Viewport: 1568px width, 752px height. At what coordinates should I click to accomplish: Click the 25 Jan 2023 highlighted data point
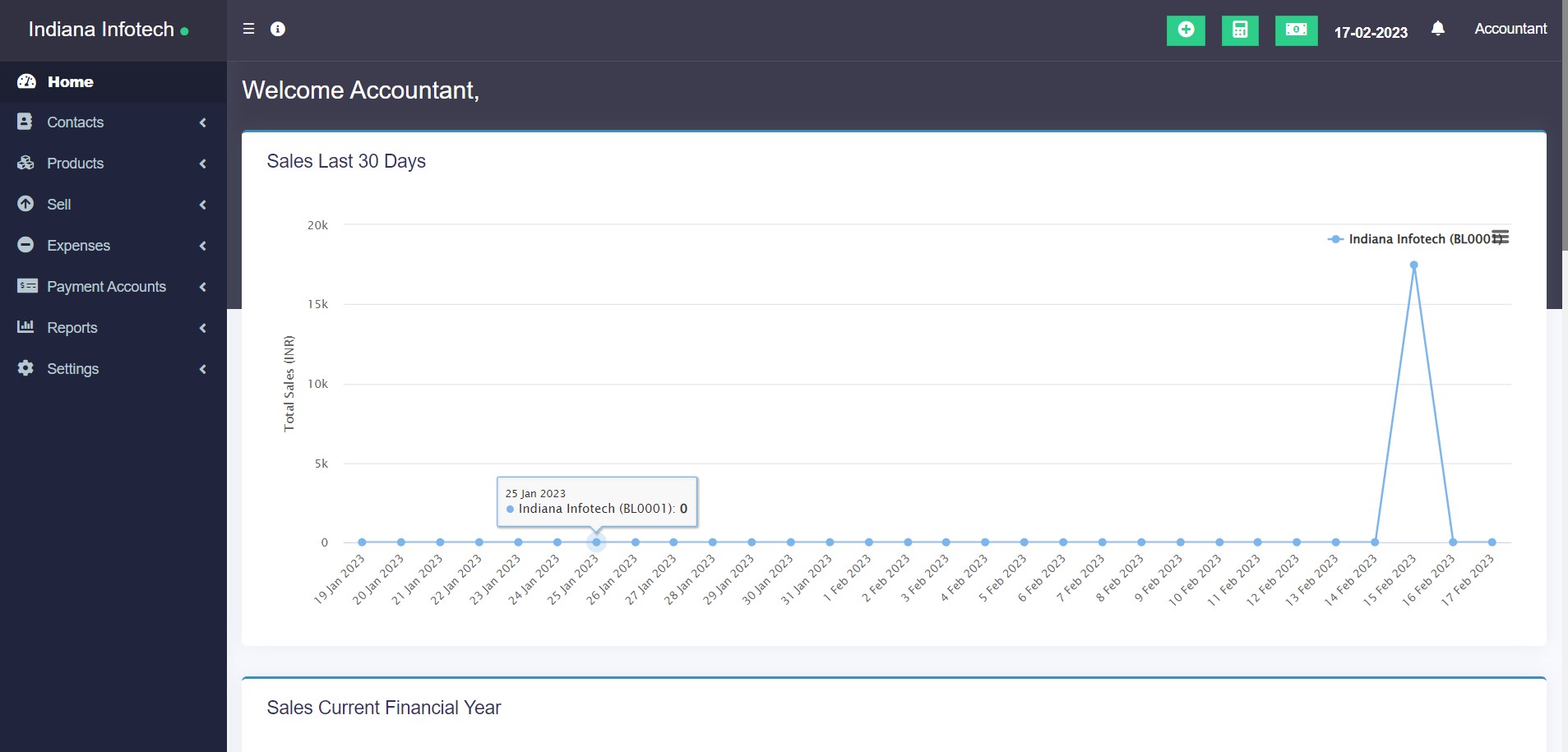click(596, 542)
